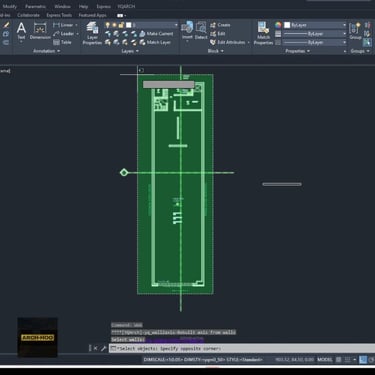Expand the Annotation panel options

47,51
